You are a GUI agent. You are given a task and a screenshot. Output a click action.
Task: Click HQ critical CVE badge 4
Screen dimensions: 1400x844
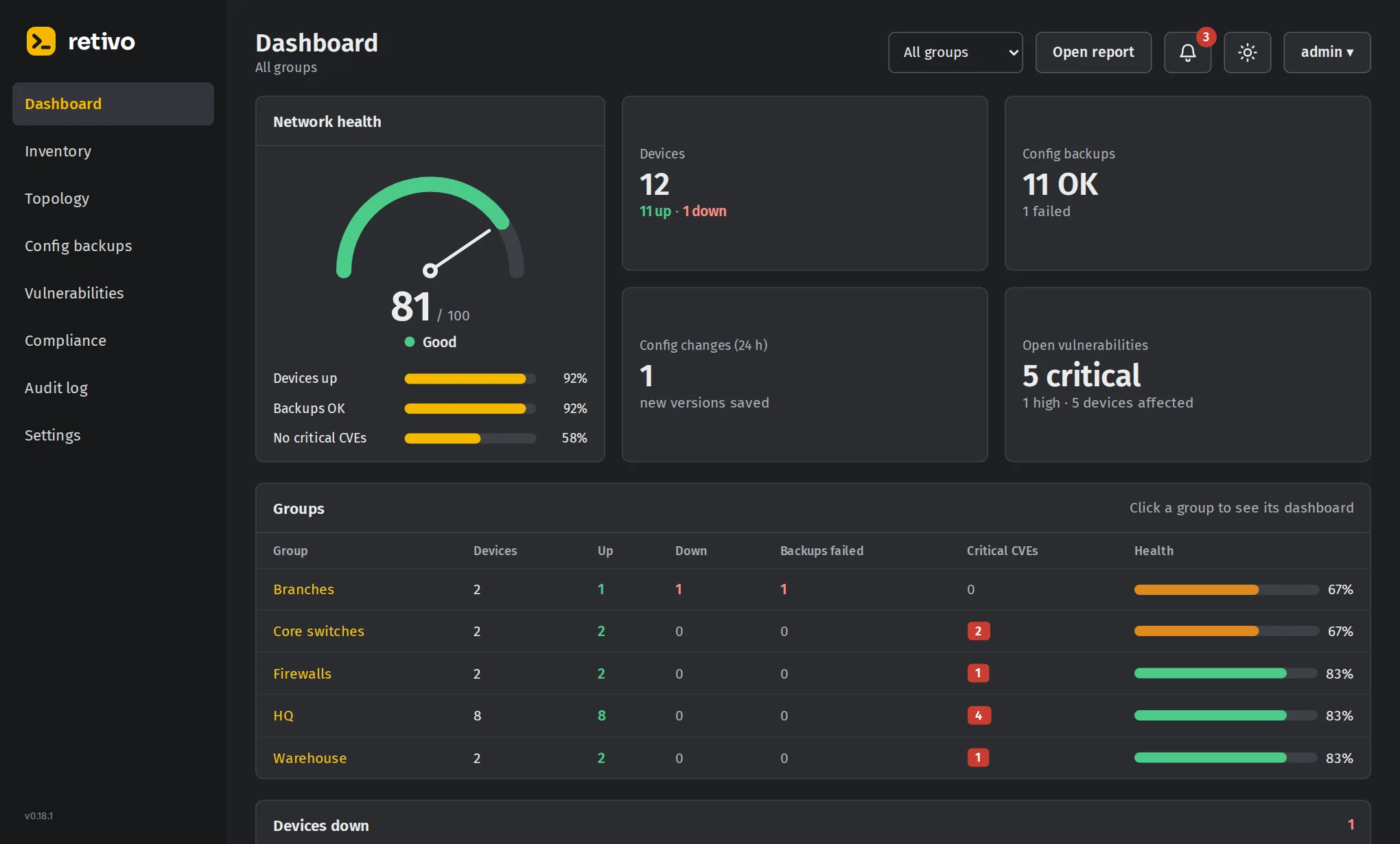click(x=979, y=716)
